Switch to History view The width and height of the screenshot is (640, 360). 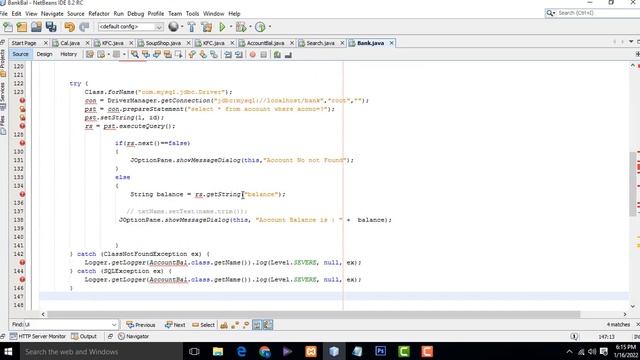click(69, 54)
